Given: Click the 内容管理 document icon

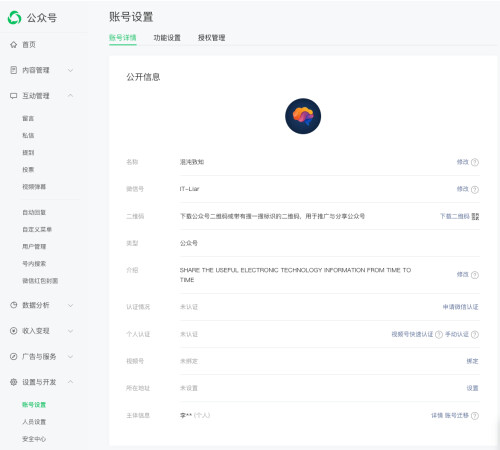Looking at the screenshot, I should (x=13, y=70).
